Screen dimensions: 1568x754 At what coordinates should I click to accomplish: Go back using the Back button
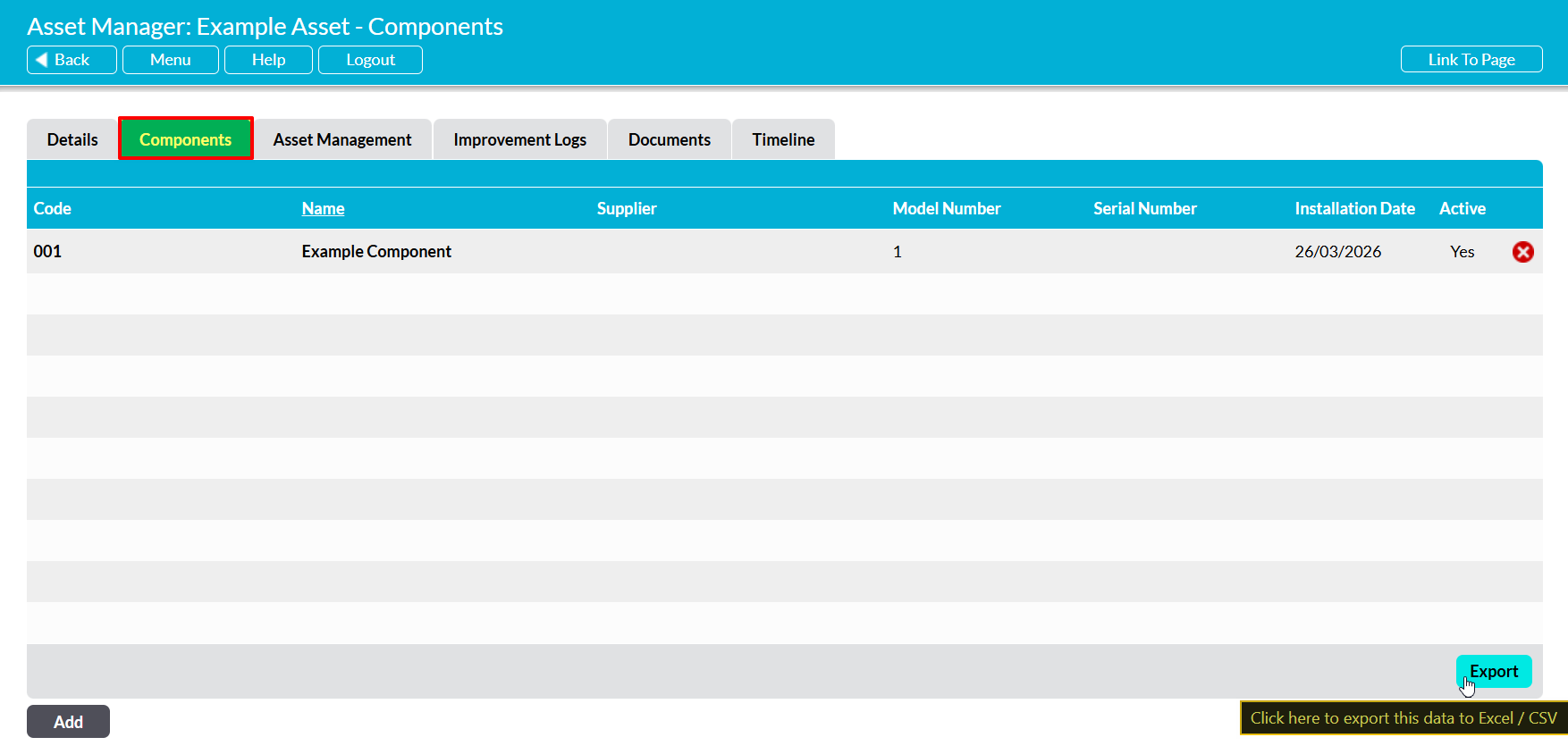(x=72, y=60)
